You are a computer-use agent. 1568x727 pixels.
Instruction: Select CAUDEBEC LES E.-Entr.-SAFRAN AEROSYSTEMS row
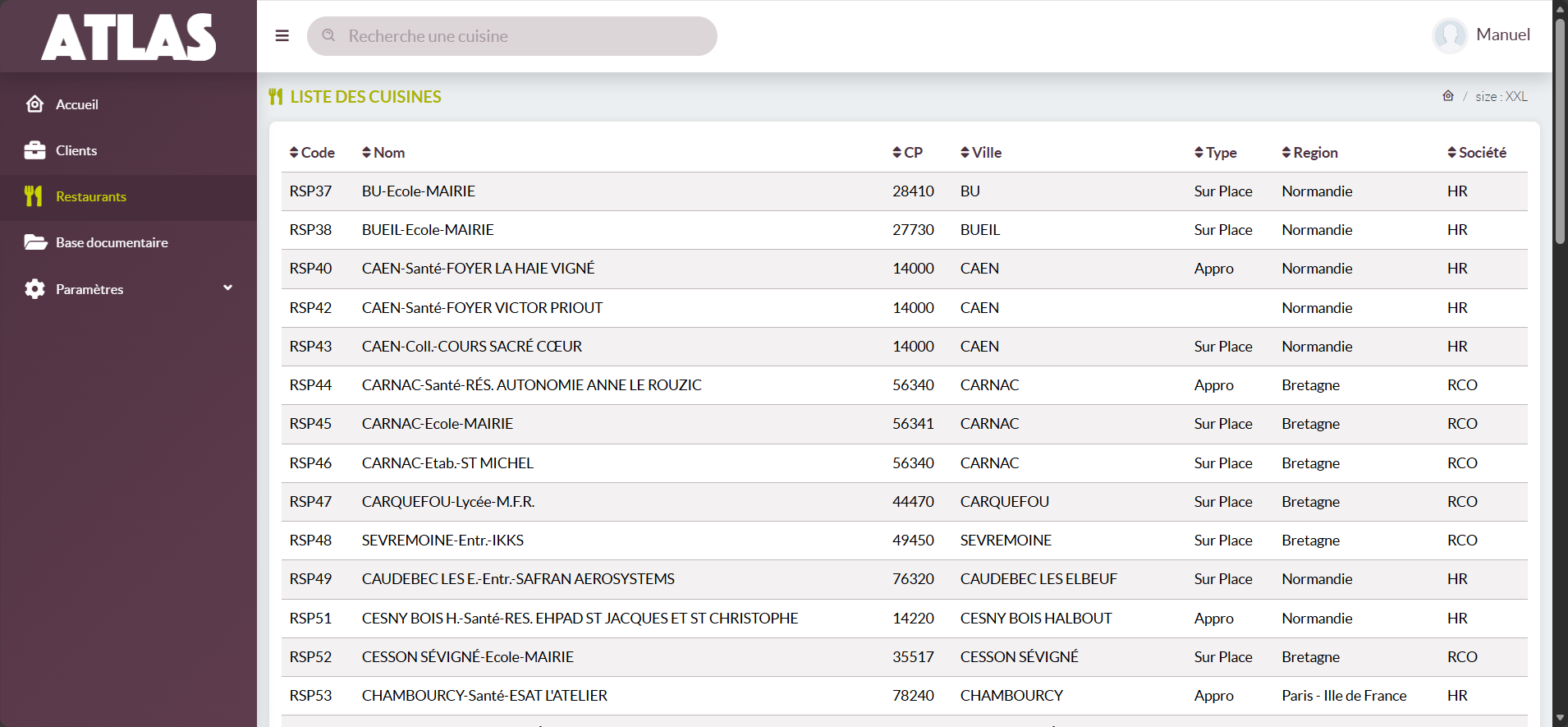point(519,579)
